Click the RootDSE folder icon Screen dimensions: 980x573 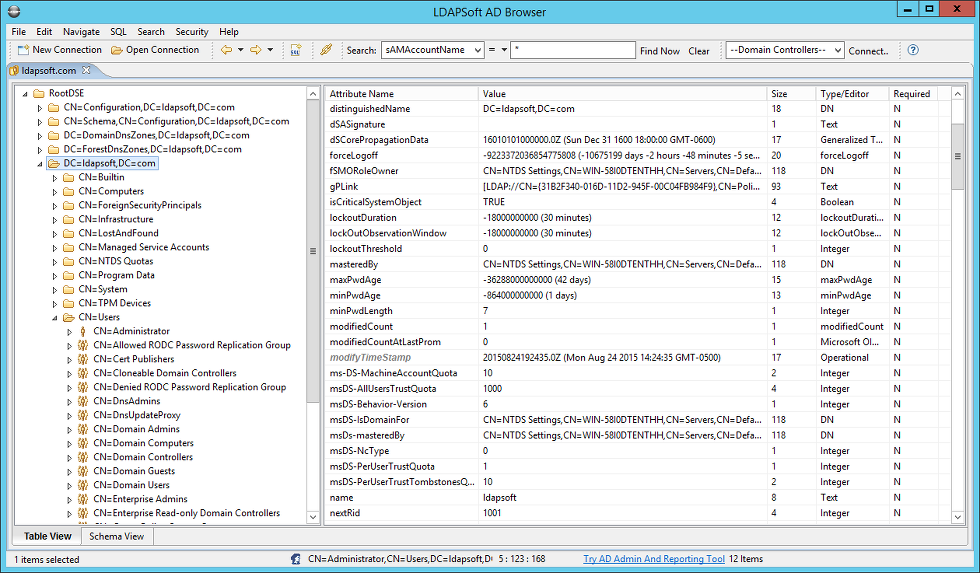tap(39, 94)
